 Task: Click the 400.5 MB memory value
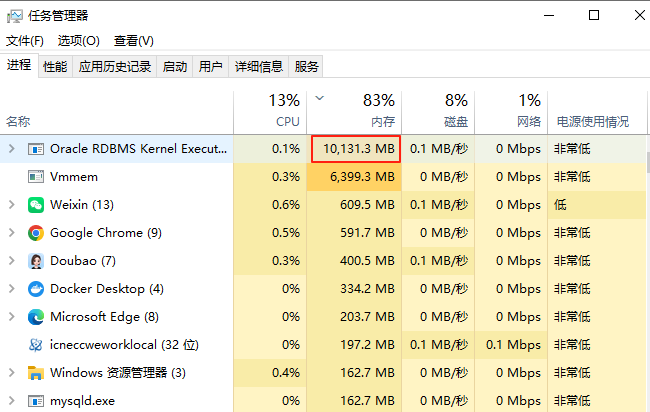(x=367, y=261)
